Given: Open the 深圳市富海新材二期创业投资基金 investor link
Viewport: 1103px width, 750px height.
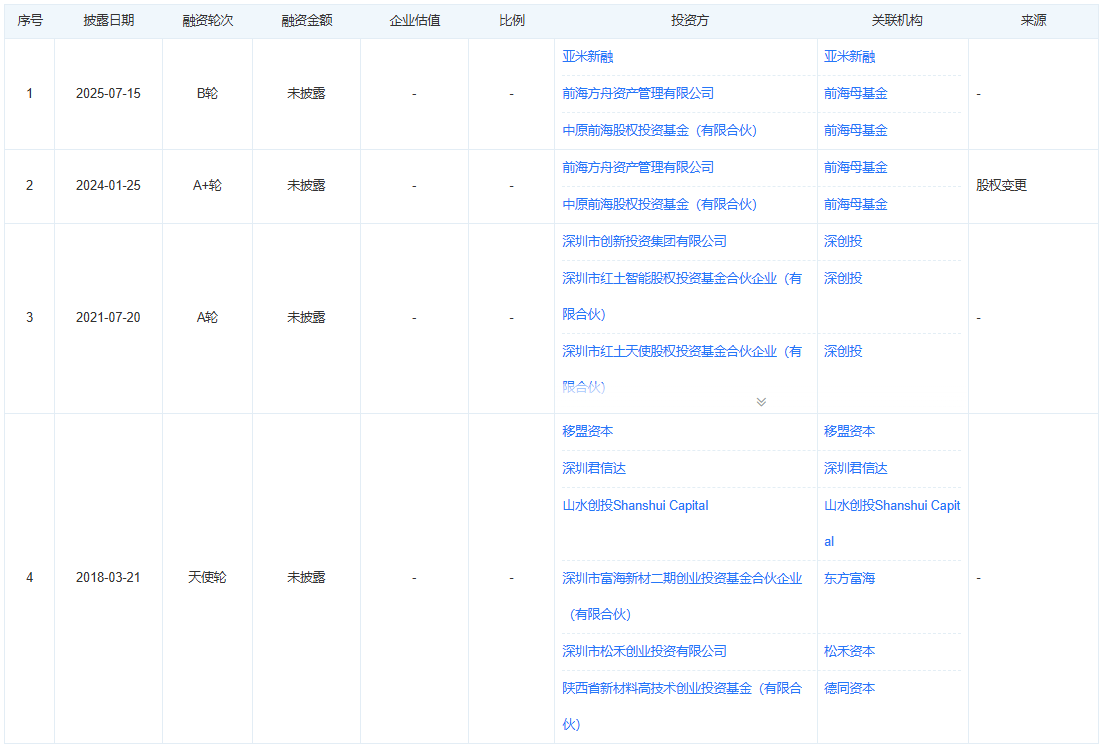Looking at the screenshot, I should click(681, 578).
